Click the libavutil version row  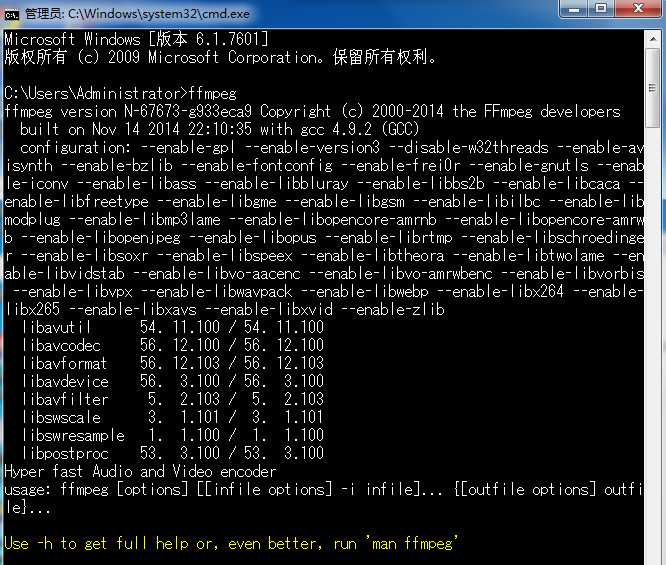(x=172, y=327)
